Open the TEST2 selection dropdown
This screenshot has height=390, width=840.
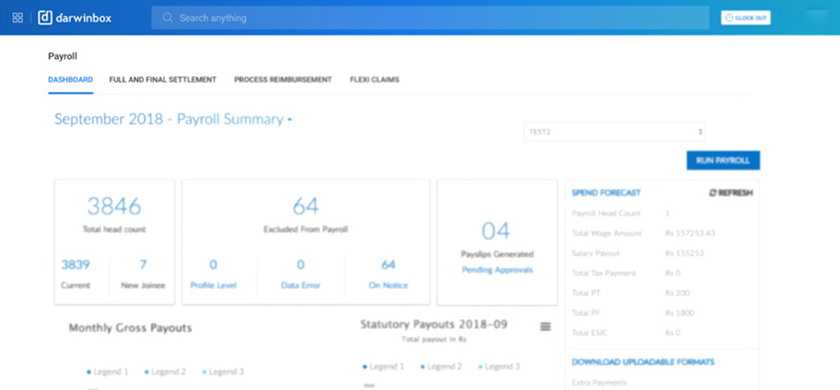(614, 132)
